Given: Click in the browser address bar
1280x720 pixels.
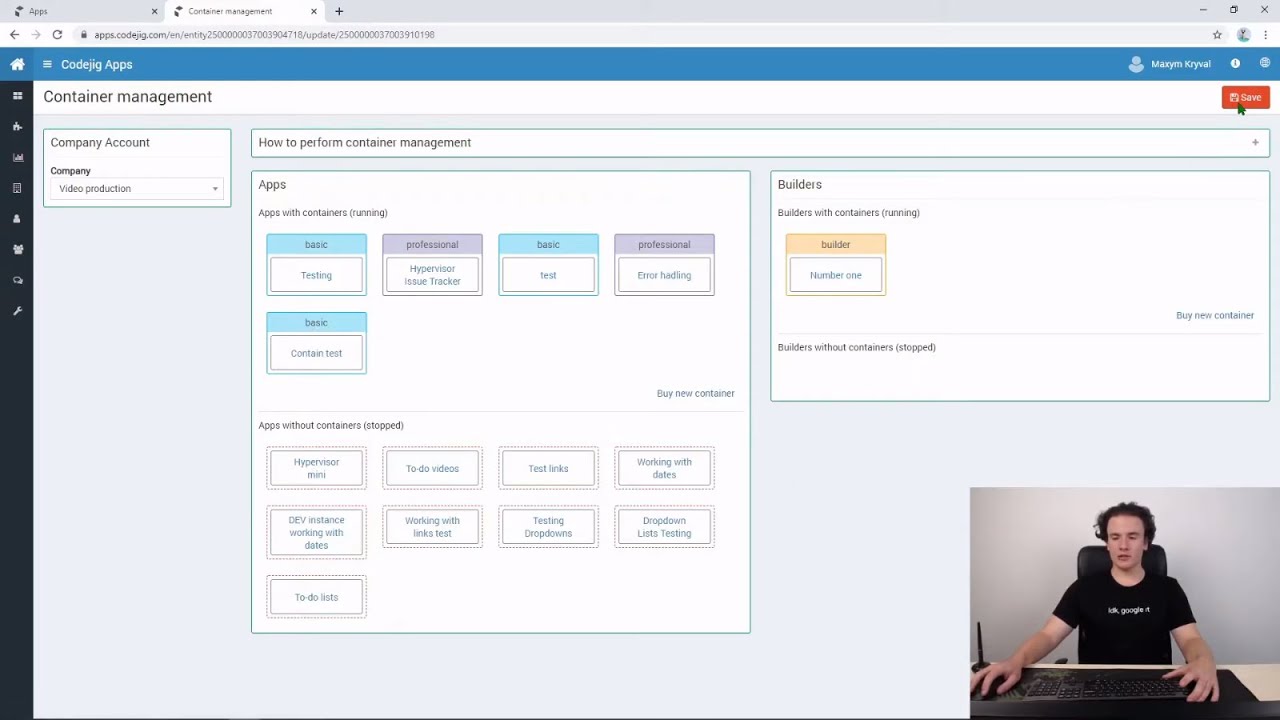Looking at the screenshot, I should [640, 34].
